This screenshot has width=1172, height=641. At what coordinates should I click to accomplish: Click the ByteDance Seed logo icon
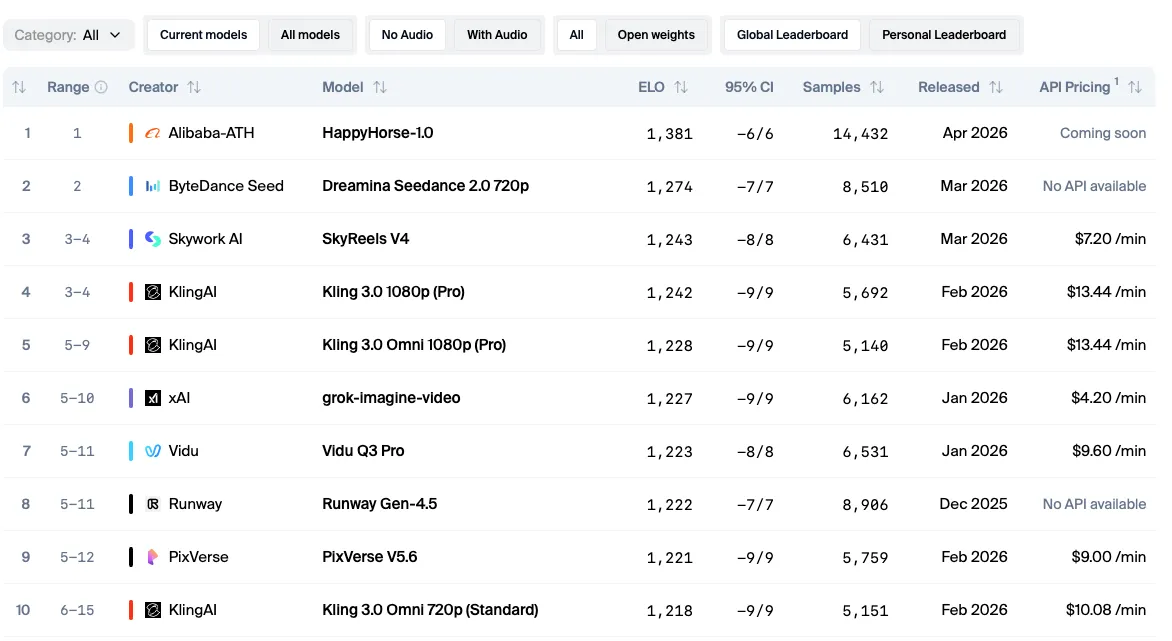point(153,186)
